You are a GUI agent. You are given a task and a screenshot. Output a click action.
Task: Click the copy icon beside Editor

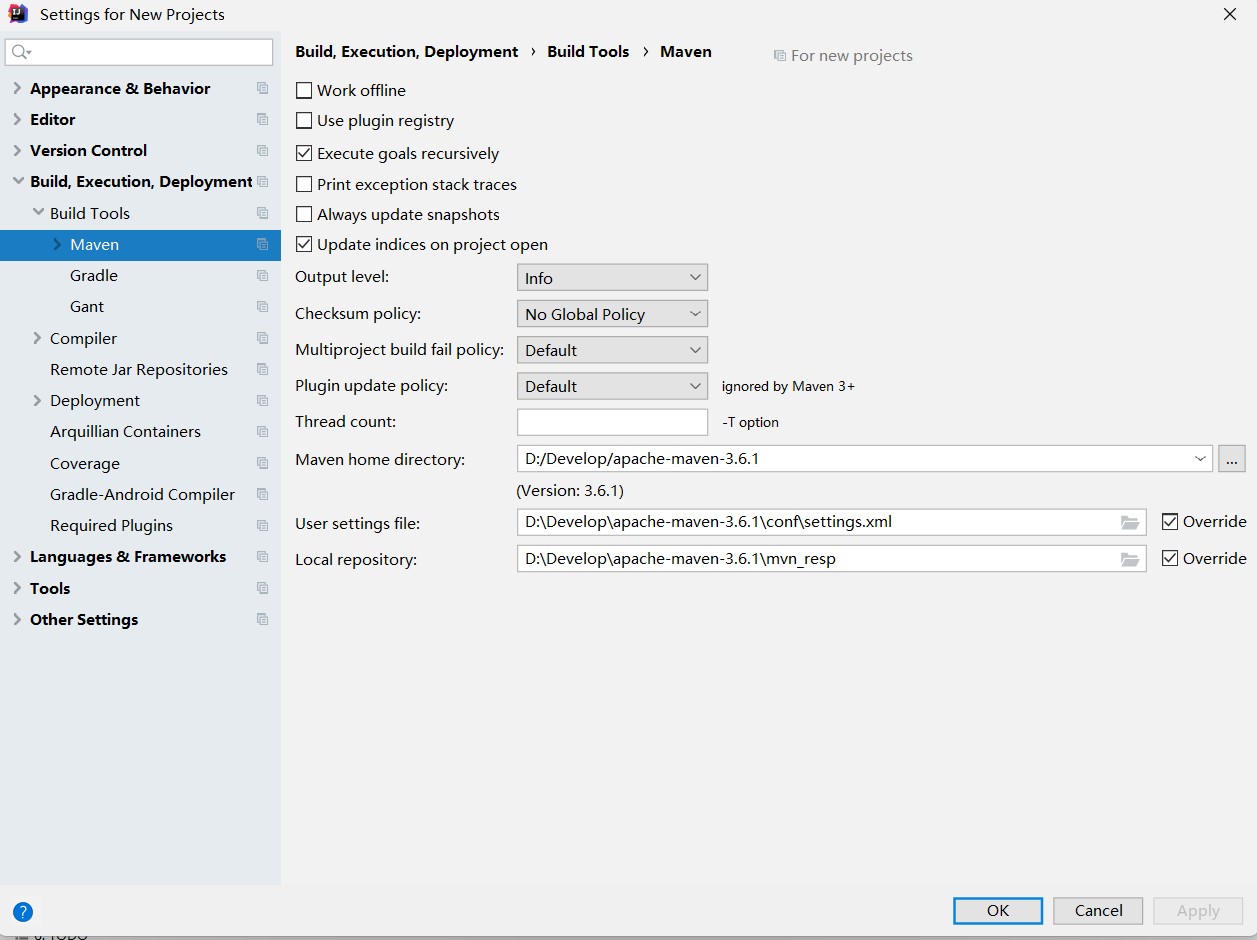(x=263, y=119)
